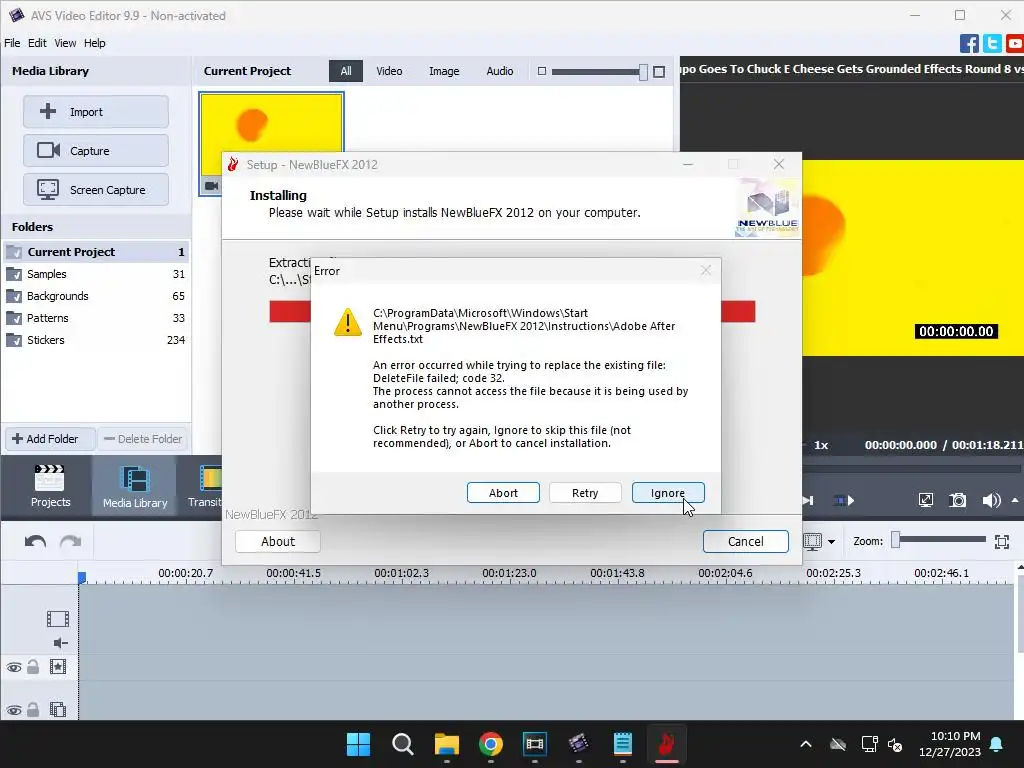
Task: Open the File menu
Action: coord(12,43)
